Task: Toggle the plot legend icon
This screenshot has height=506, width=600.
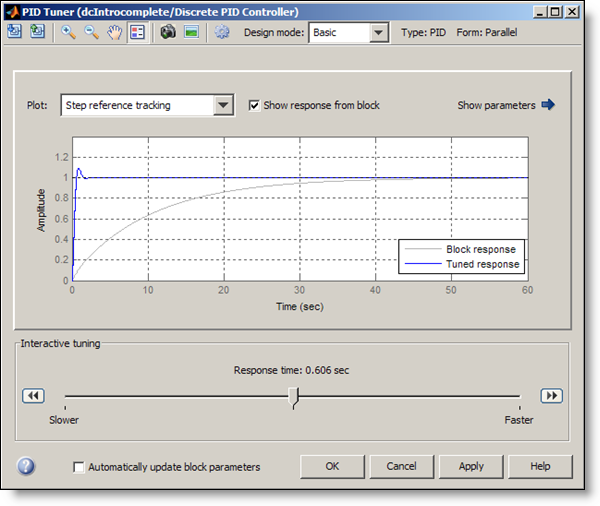Action: tap(138, 32)
